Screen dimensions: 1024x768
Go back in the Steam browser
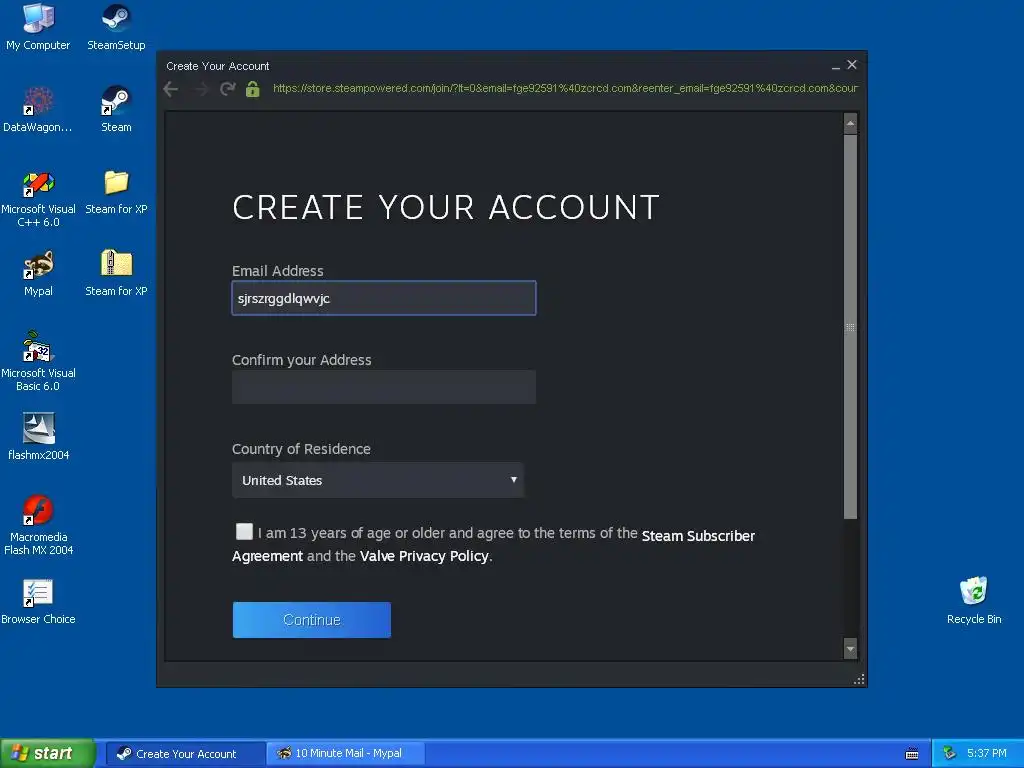point(171,89)
